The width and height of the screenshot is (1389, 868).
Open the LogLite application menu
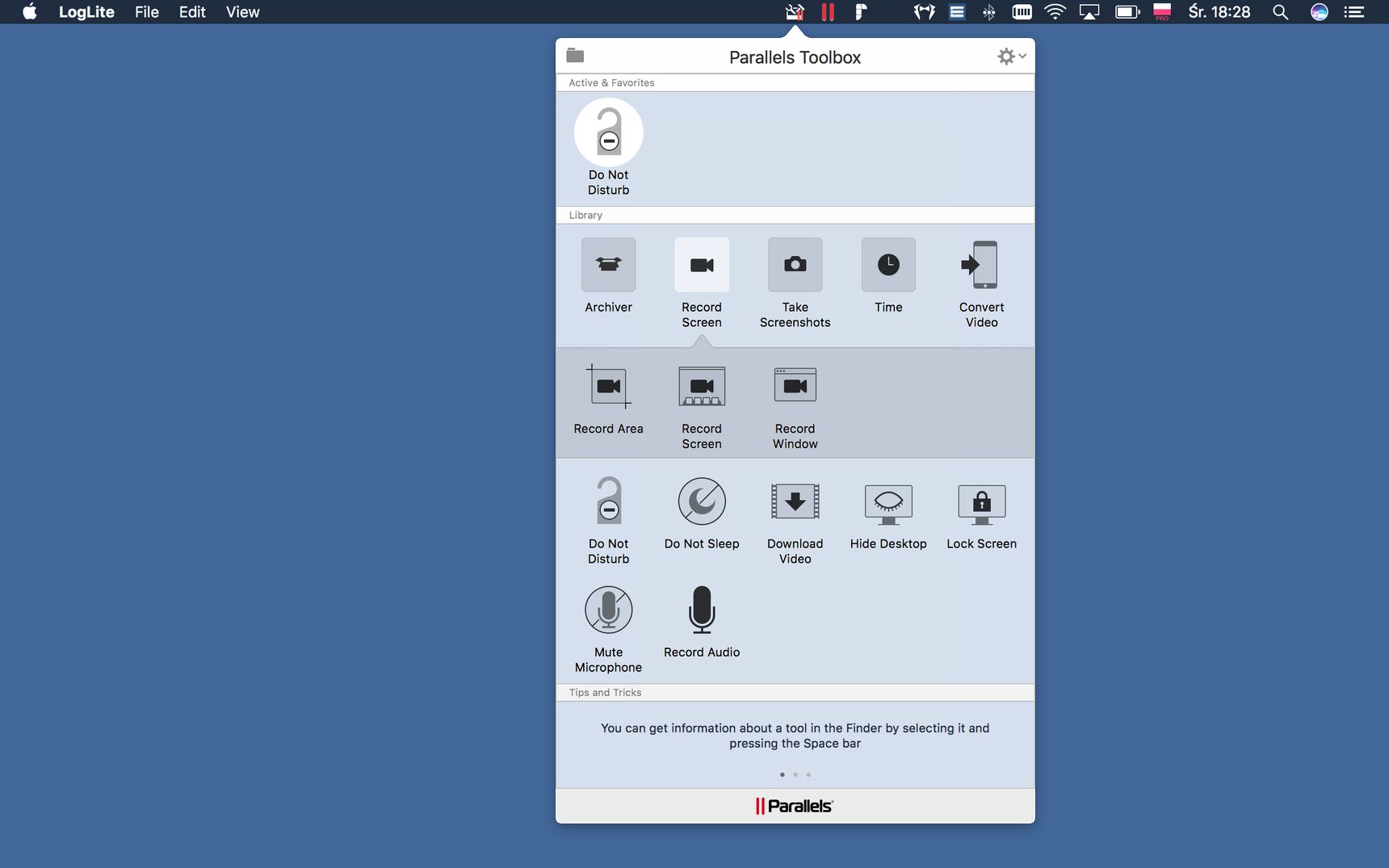tap(86, 11)
